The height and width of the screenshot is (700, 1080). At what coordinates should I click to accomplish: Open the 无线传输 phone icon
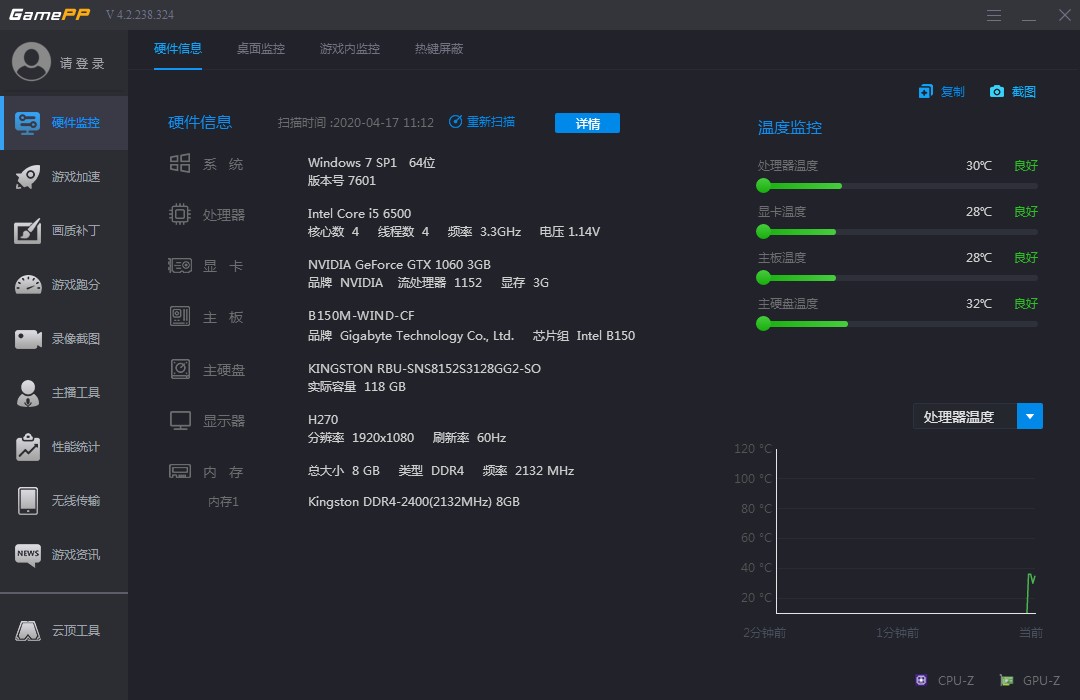(28, 501)
